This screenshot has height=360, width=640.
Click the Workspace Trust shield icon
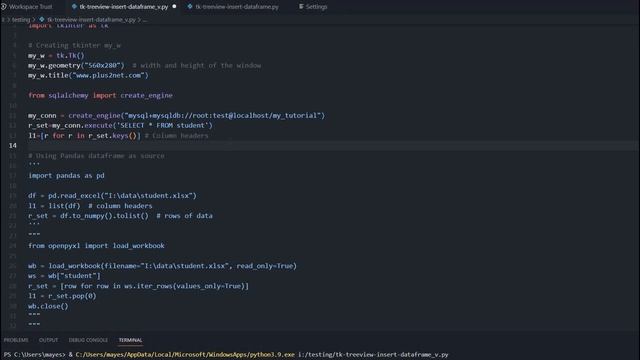pos(4,7)
